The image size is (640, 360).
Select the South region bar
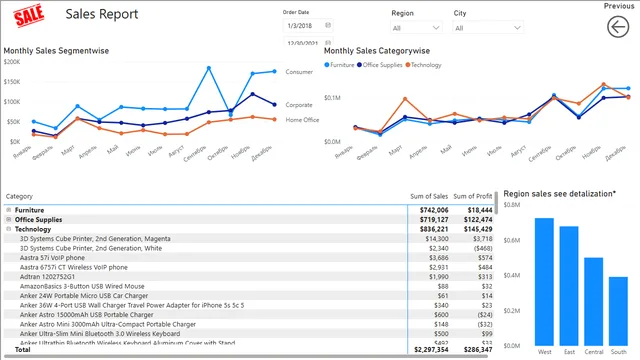[618, 311]
